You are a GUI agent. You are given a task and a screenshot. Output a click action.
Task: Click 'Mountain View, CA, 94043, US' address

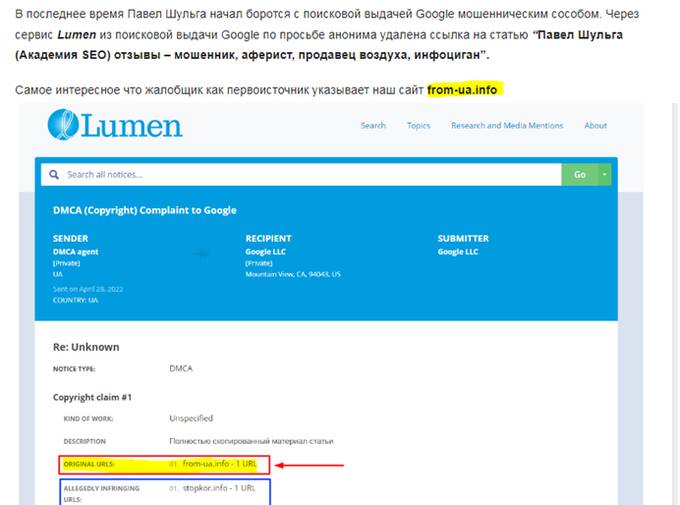[293, 274]
